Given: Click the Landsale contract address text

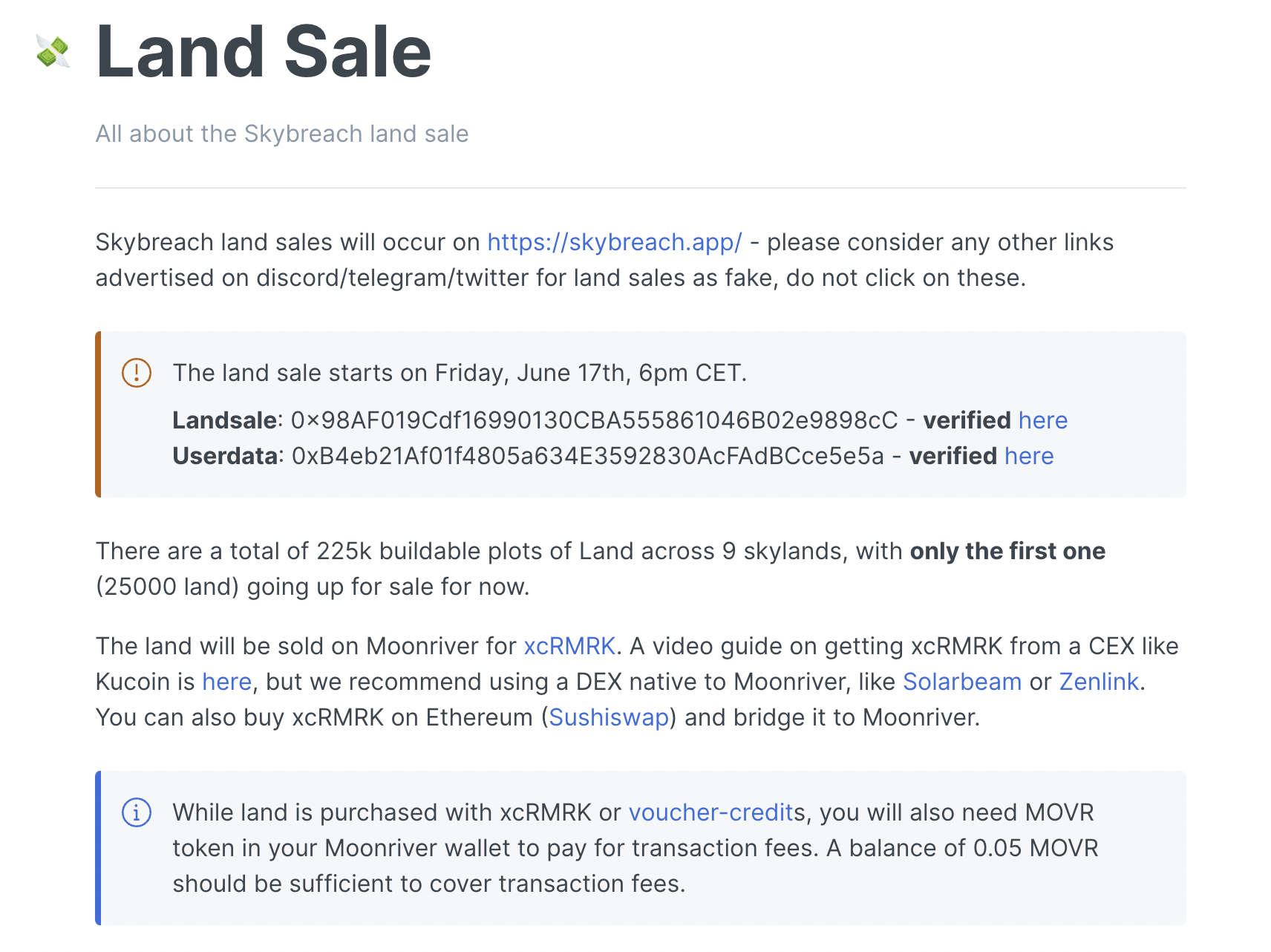Looking at the screenshot, I should 595,420.
